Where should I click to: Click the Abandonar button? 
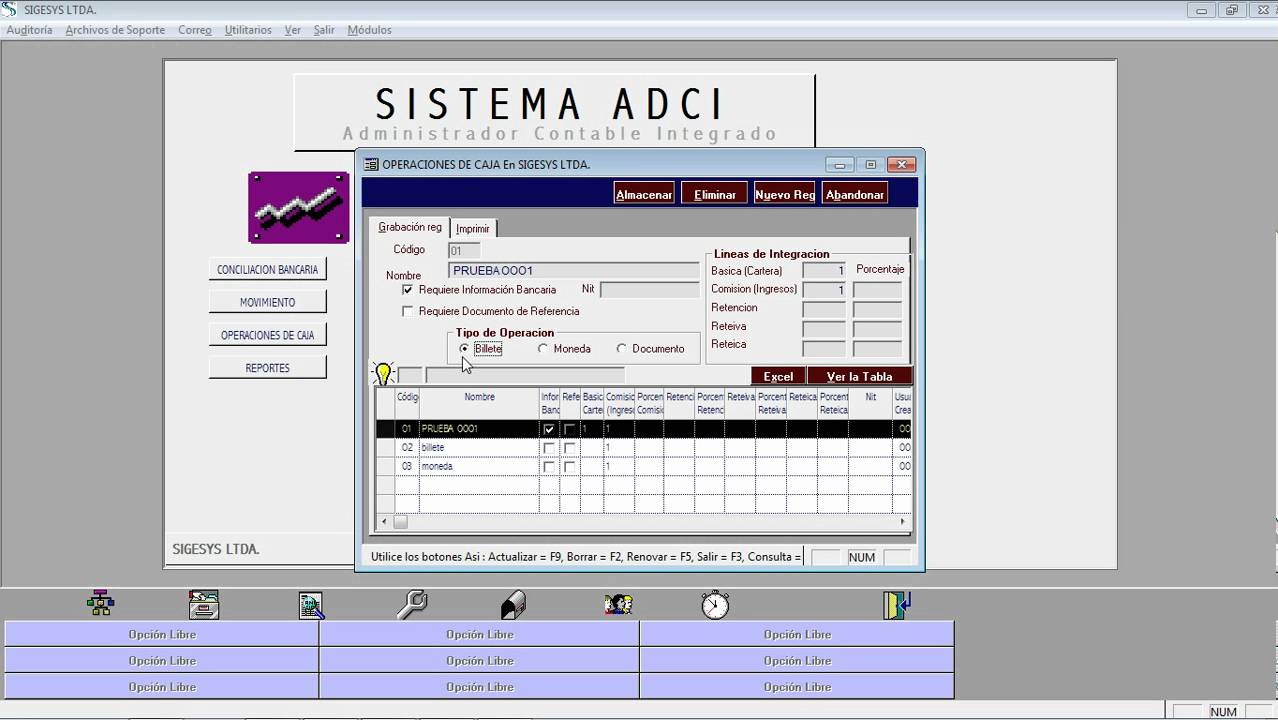click(x=855, y=194)
